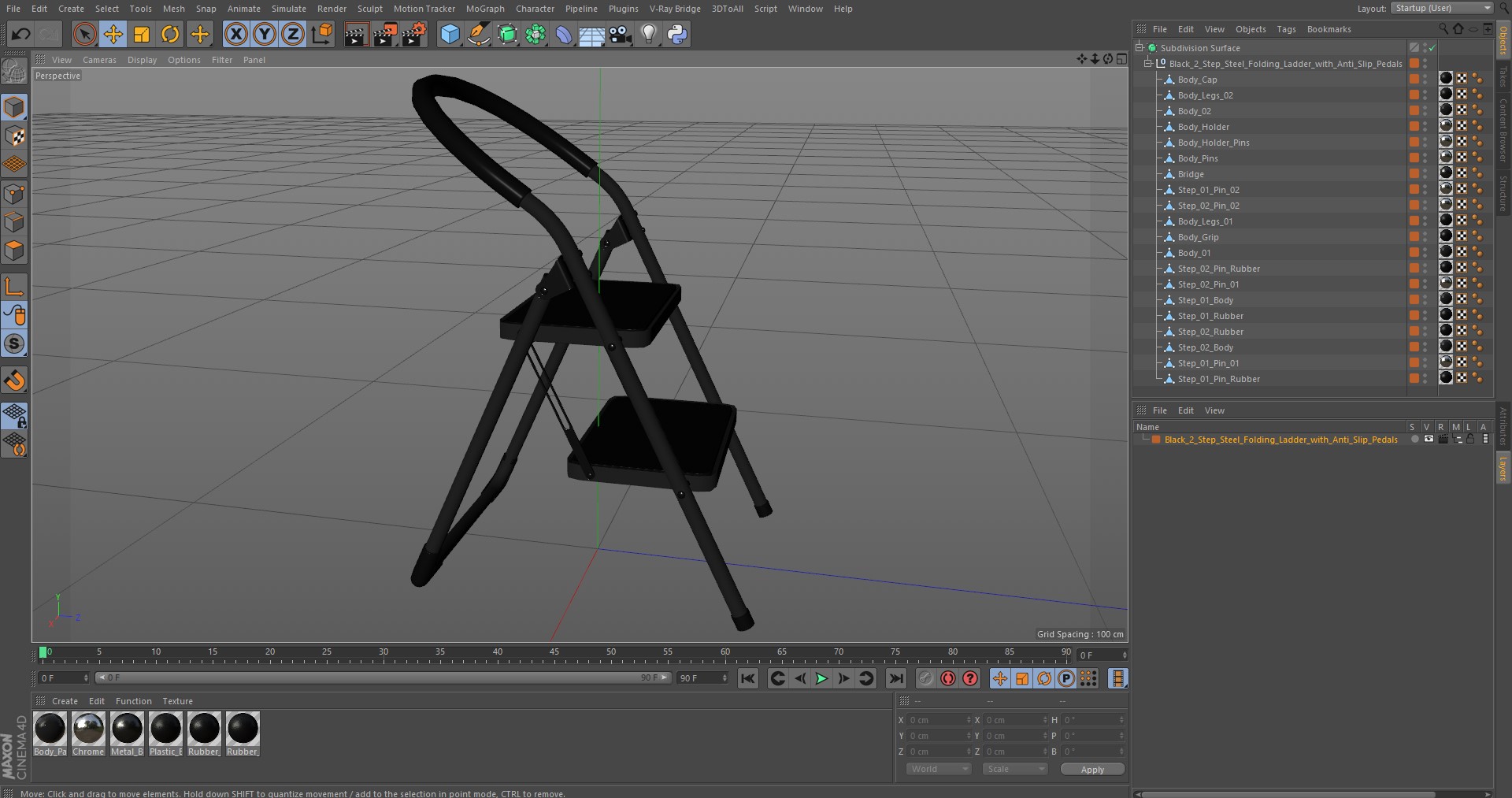Render to Picture Viewer
The width and height of the screenshot is (1512, 798).
(x=385, y=34)
